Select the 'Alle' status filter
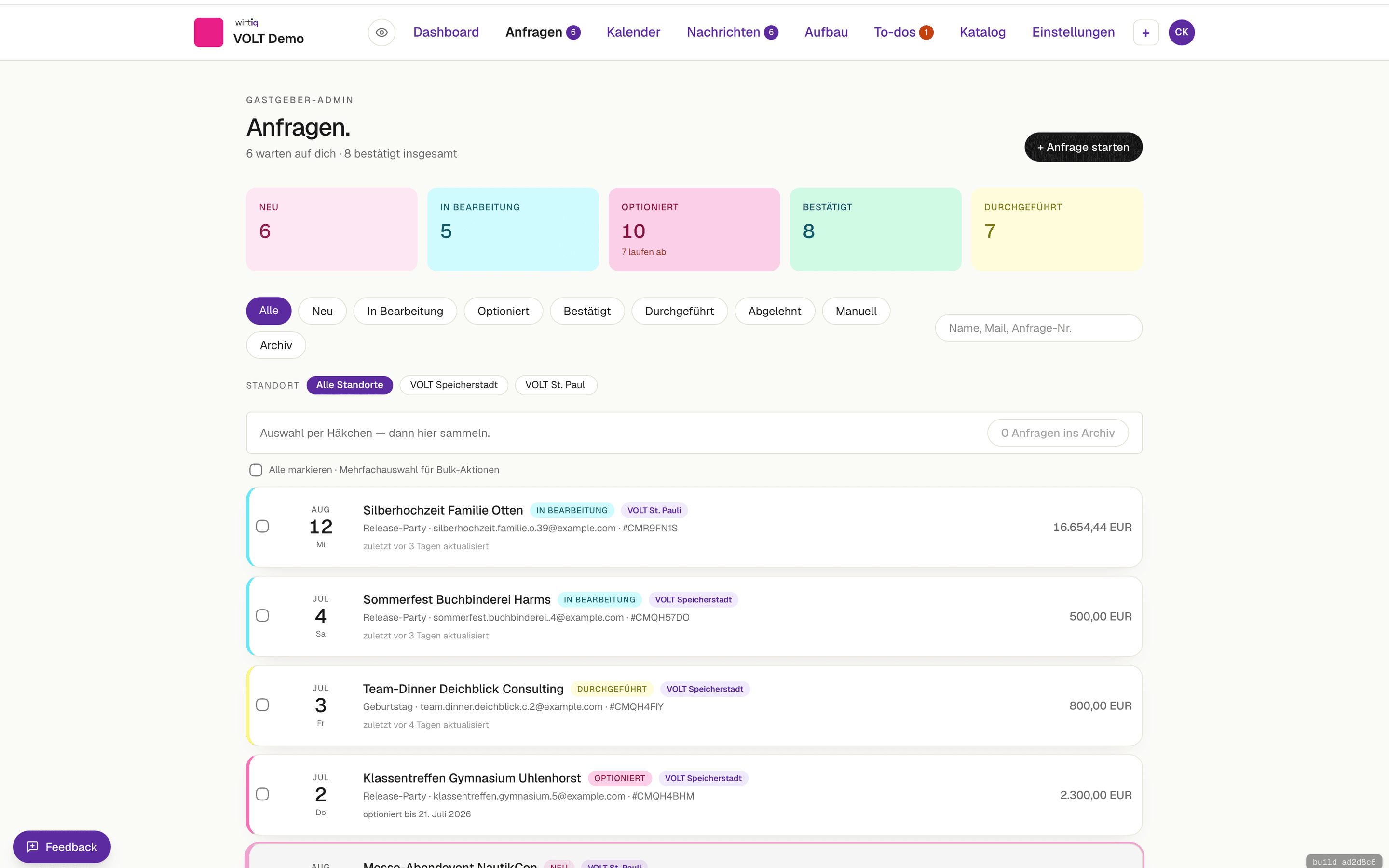The image size is (1389, 868). point(269,311)
